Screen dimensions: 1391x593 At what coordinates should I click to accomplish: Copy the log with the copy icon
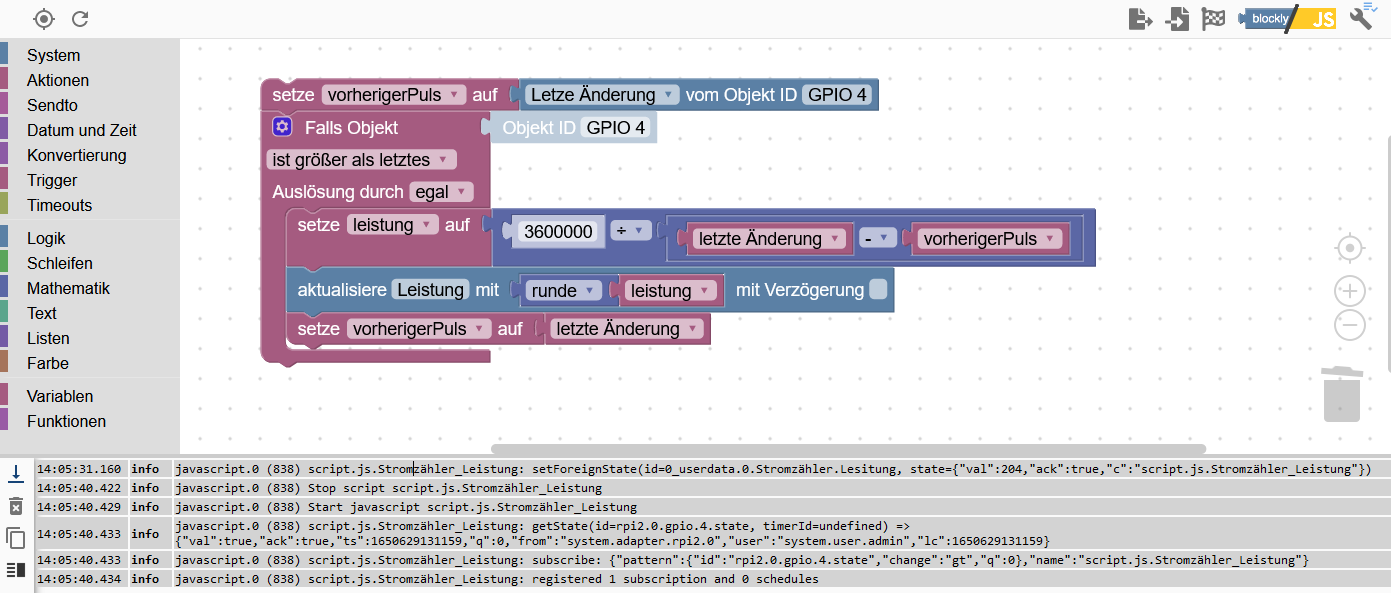tap(16, 538)
